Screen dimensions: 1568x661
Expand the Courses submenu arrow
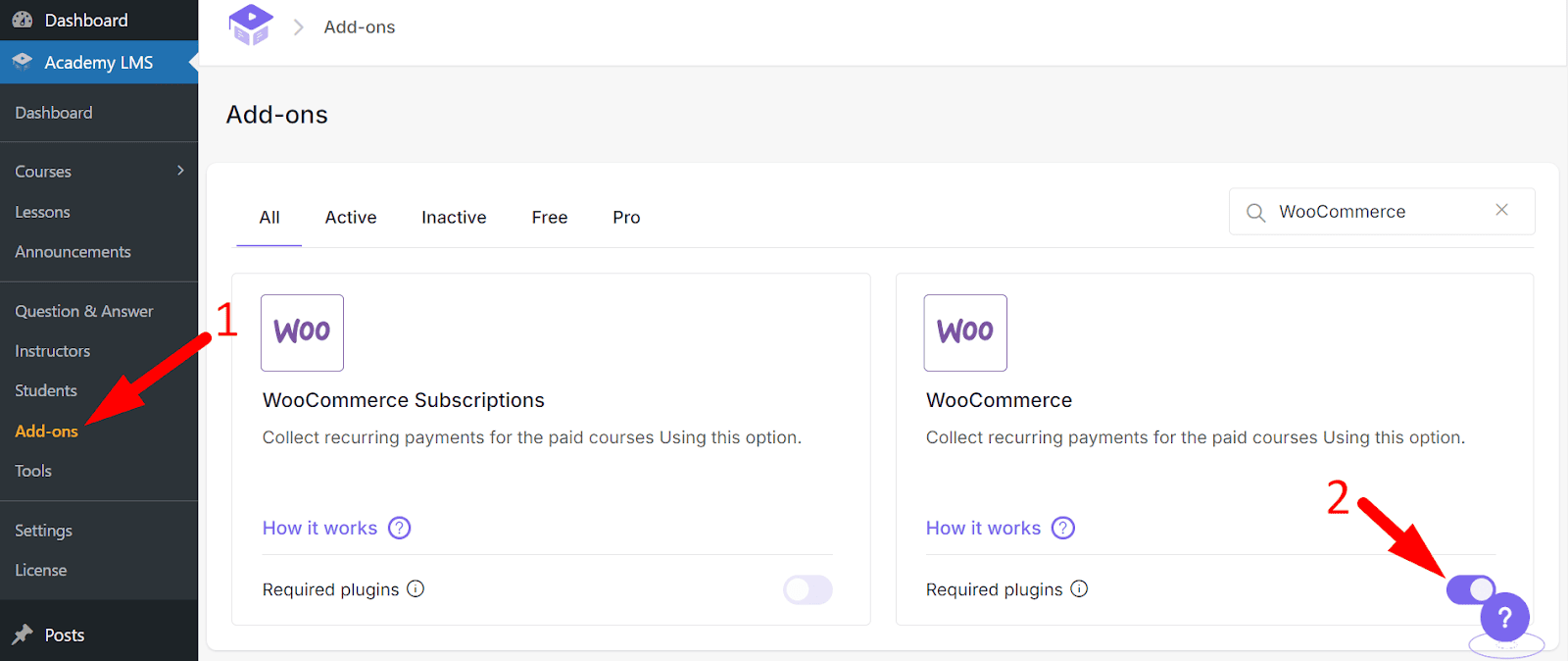coord(180,171)
